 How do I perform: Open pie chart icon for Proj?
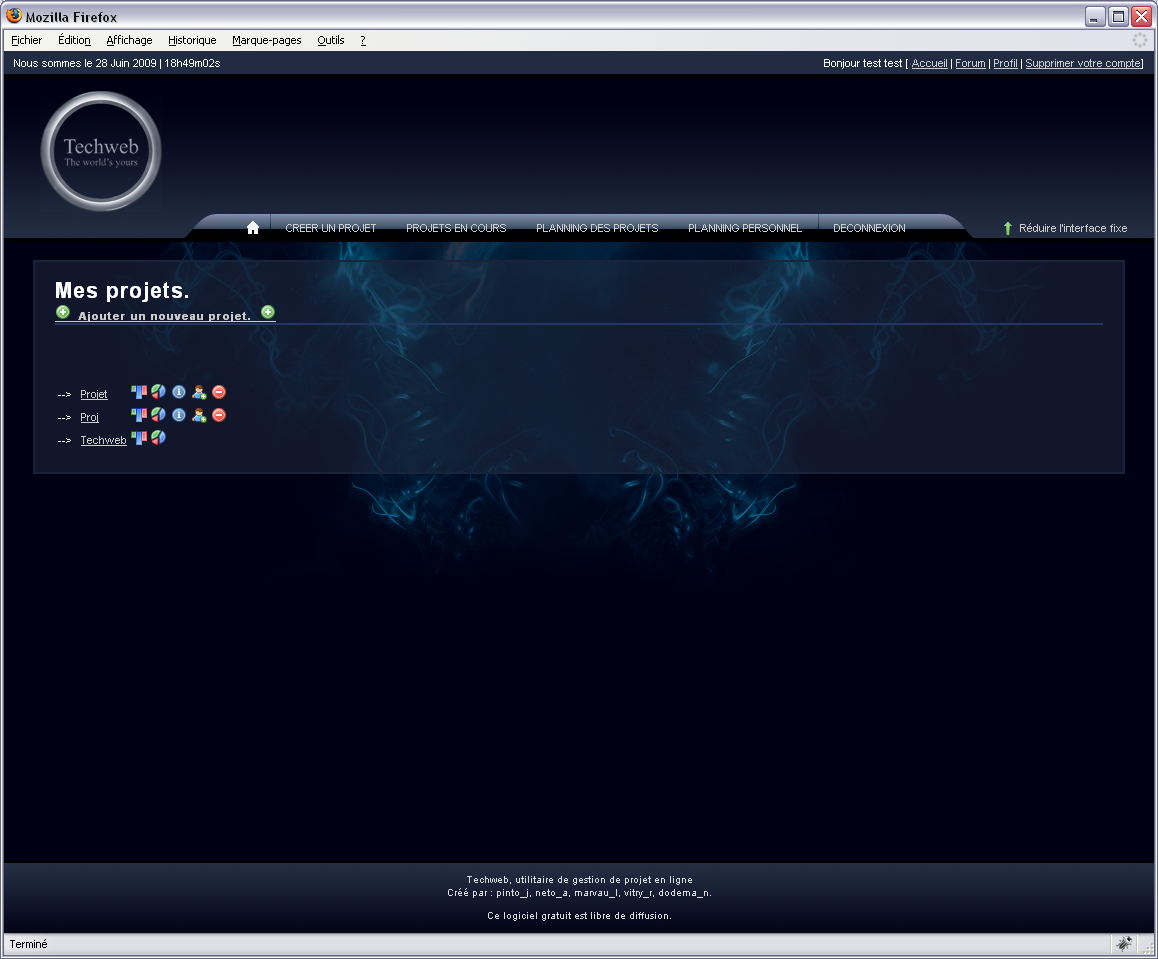tap(158, 414)
